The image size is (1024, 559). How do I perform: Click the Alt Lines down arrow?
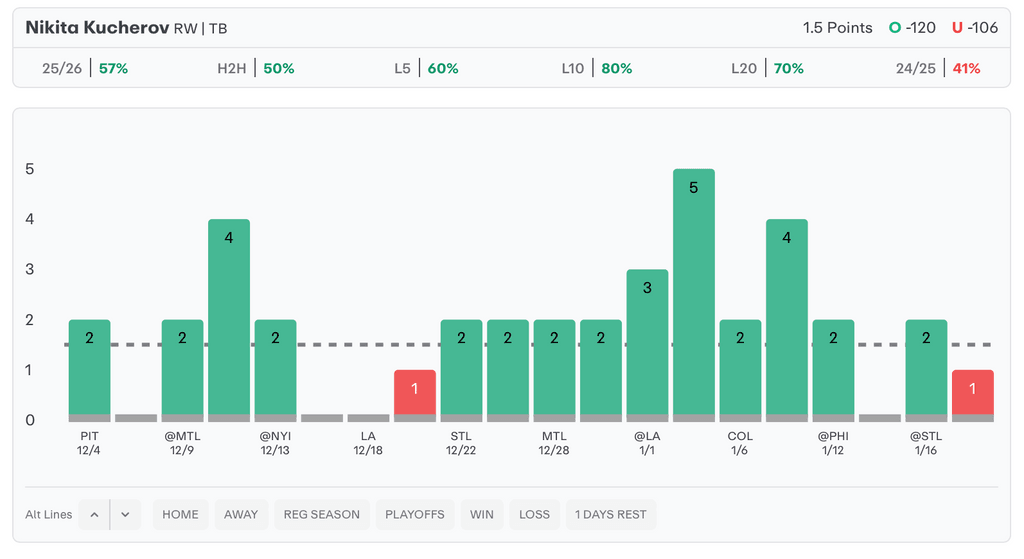[x=125, y=514]
